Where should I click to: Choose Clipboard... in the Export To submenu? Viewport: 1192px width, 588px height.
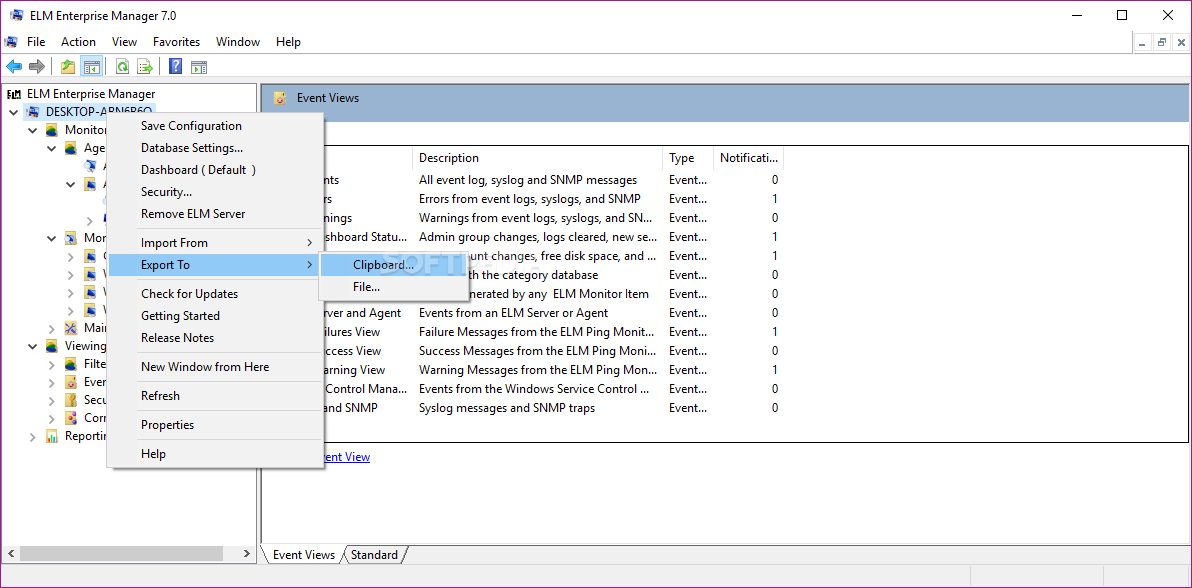click(x=394, y=265)
